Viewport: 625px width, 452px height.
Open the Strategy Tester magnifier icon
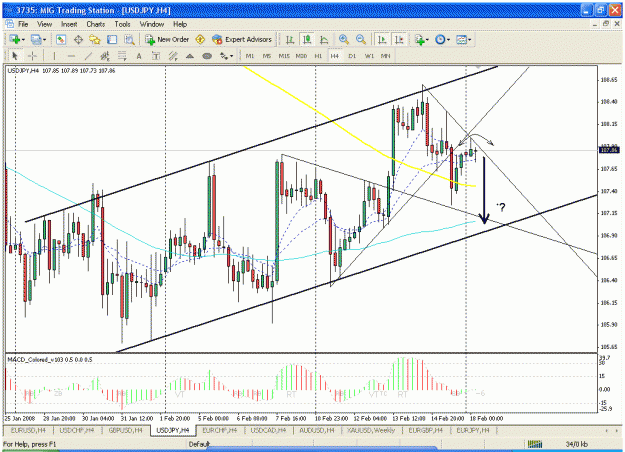coord(129,39)
